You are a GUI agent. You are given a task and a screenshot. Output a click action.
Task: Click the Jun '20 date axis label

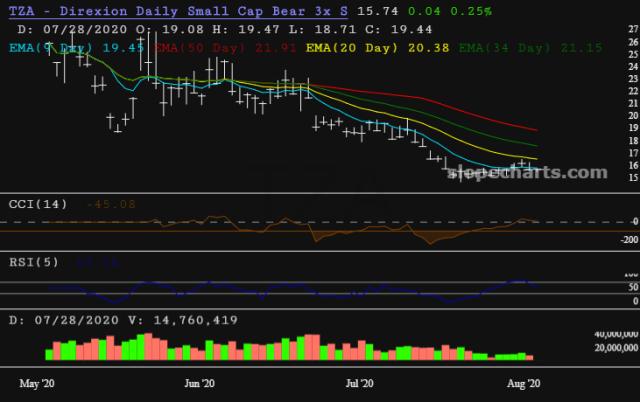click(x=201, y=383)
